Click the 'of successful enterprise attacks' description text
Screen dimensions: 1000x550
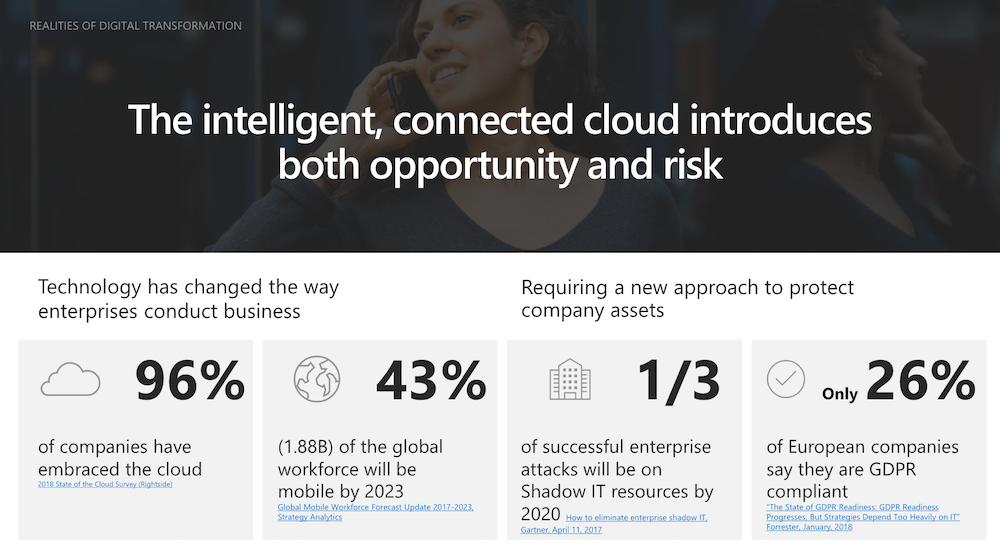coord(617,468)
